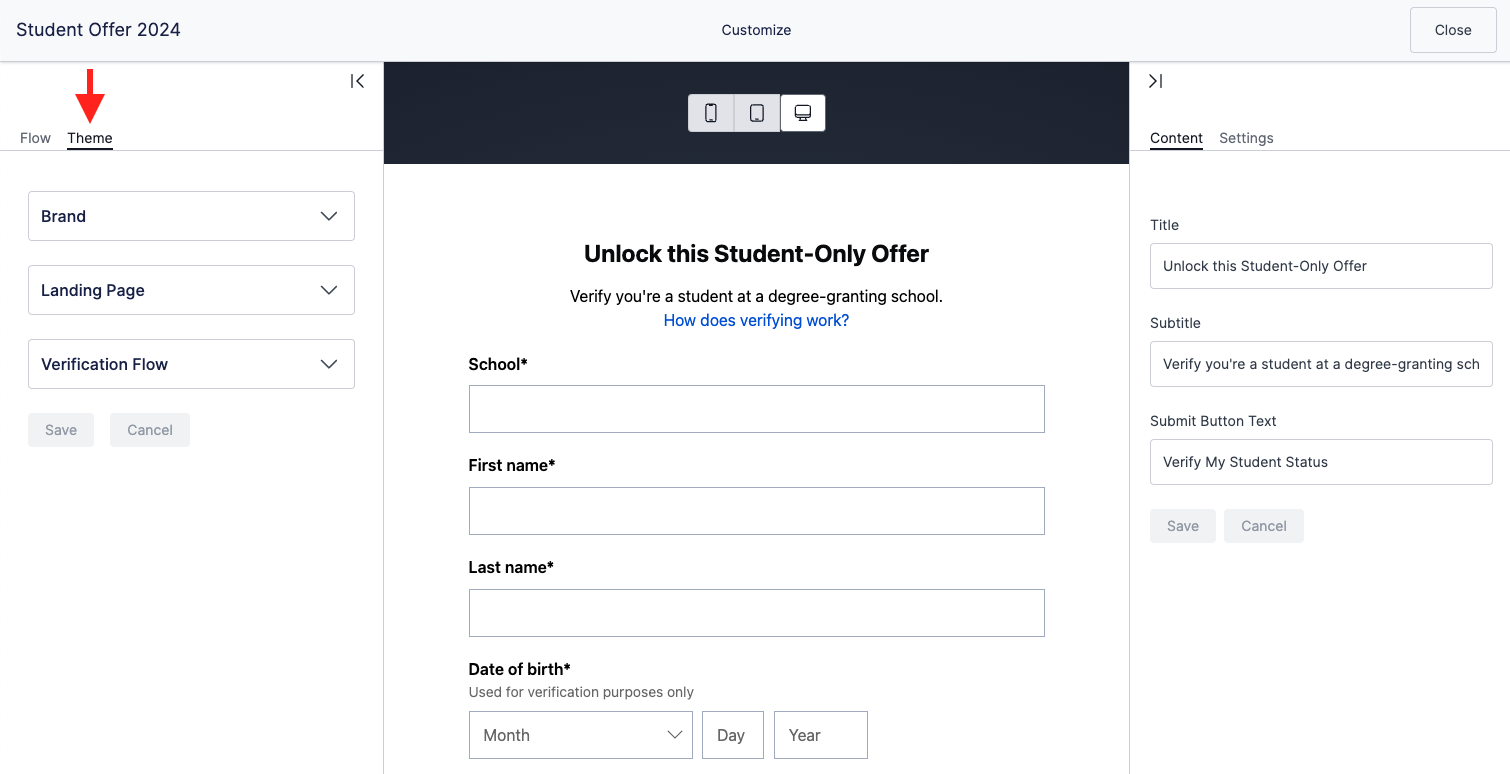Collapse the right panel with the arrow icon

[x=1155, y=81]
